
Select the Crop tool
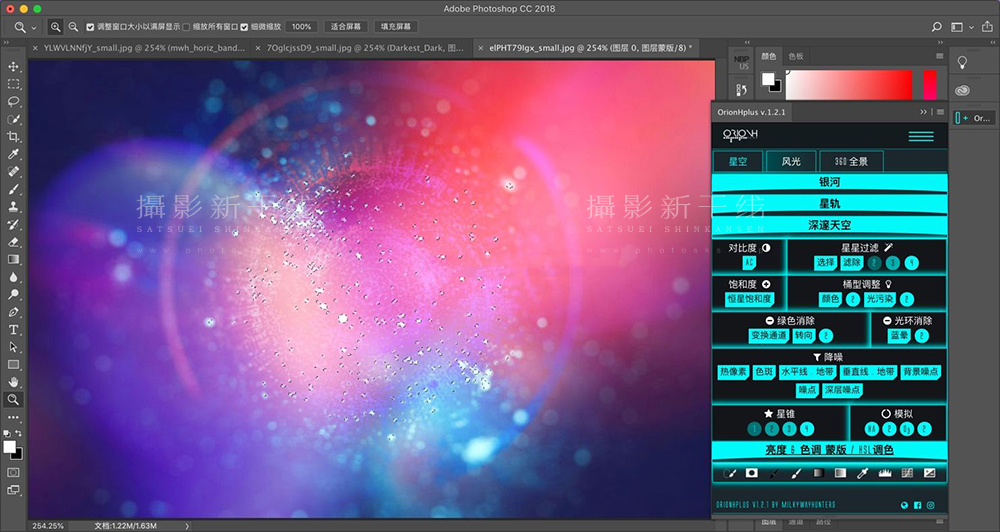point(13,137)
